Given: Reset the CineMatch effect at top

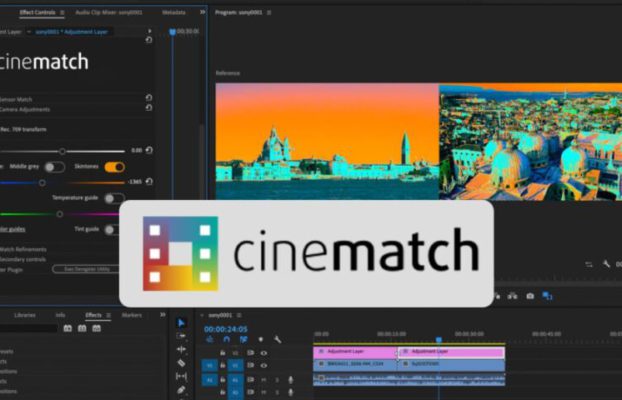Looking at the screenshot, I should (149, 40).
